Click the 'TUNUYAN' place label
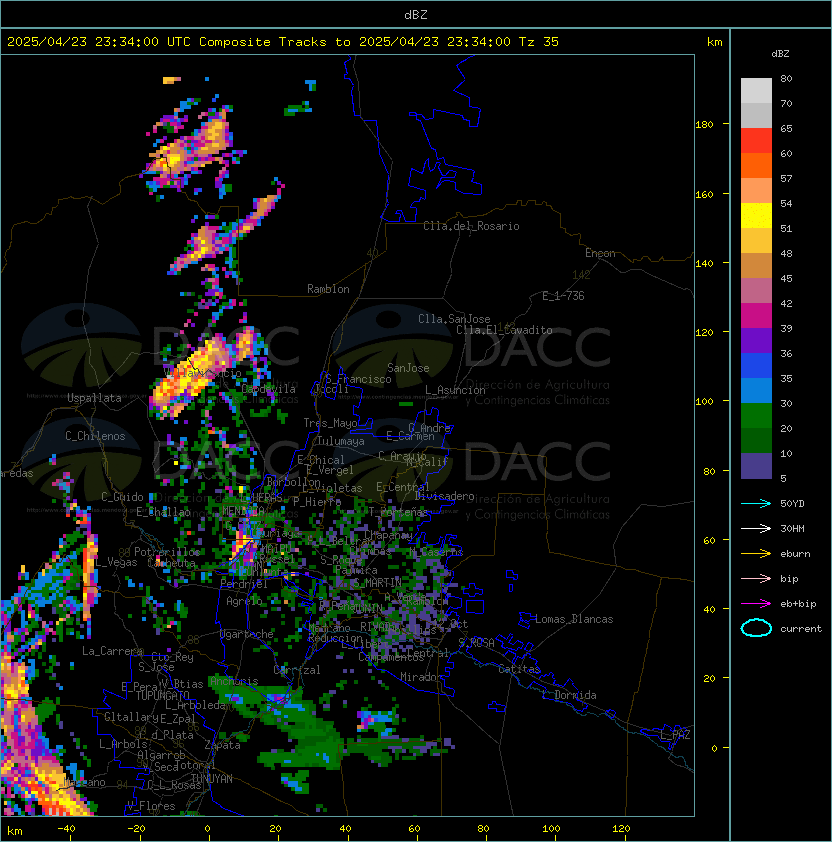The image size is (832, 842). coord(212,779)
